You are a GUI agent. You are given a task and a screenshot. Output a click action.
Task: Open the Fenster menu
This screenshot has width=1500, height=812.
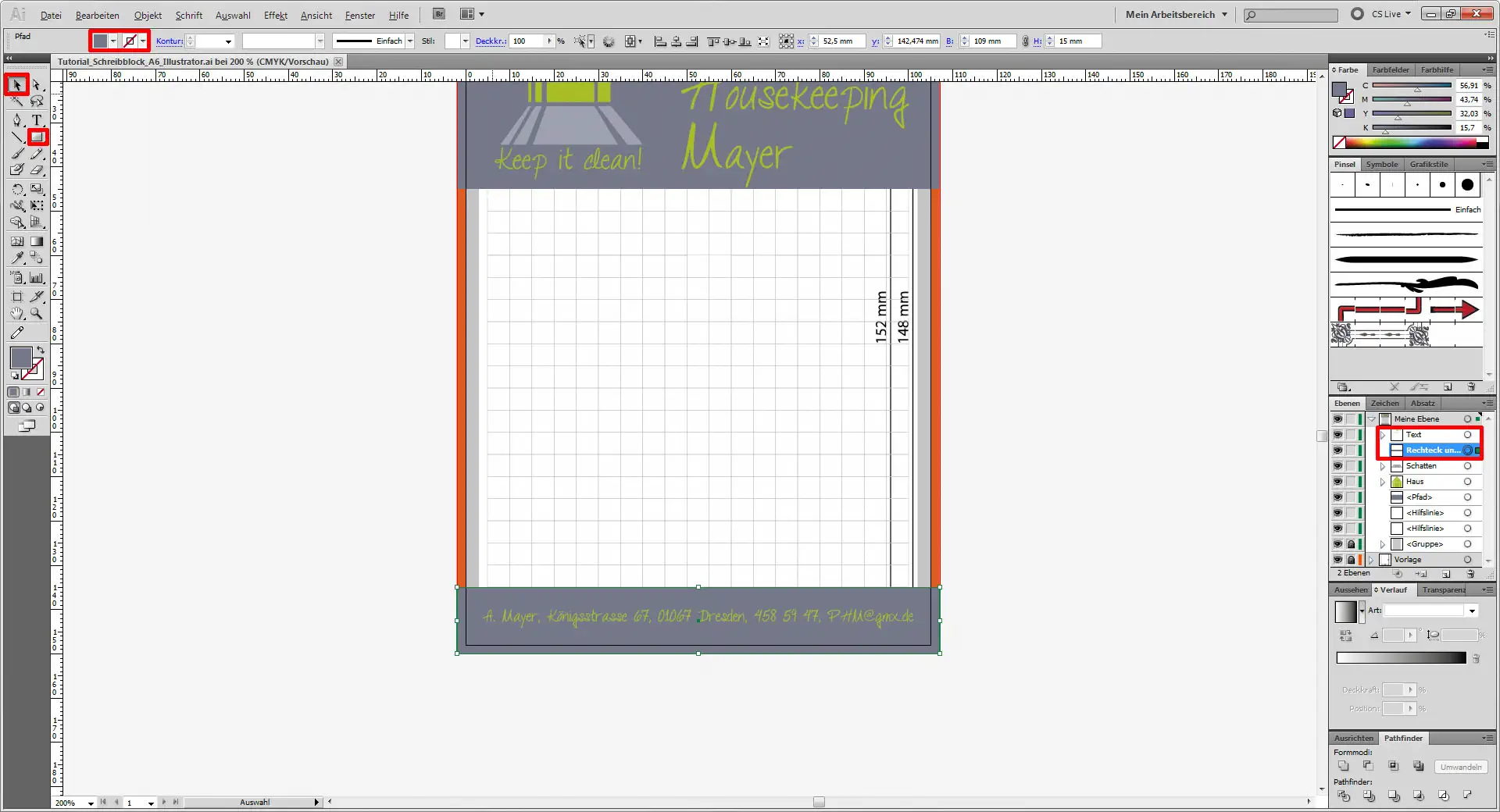[359, 15]
